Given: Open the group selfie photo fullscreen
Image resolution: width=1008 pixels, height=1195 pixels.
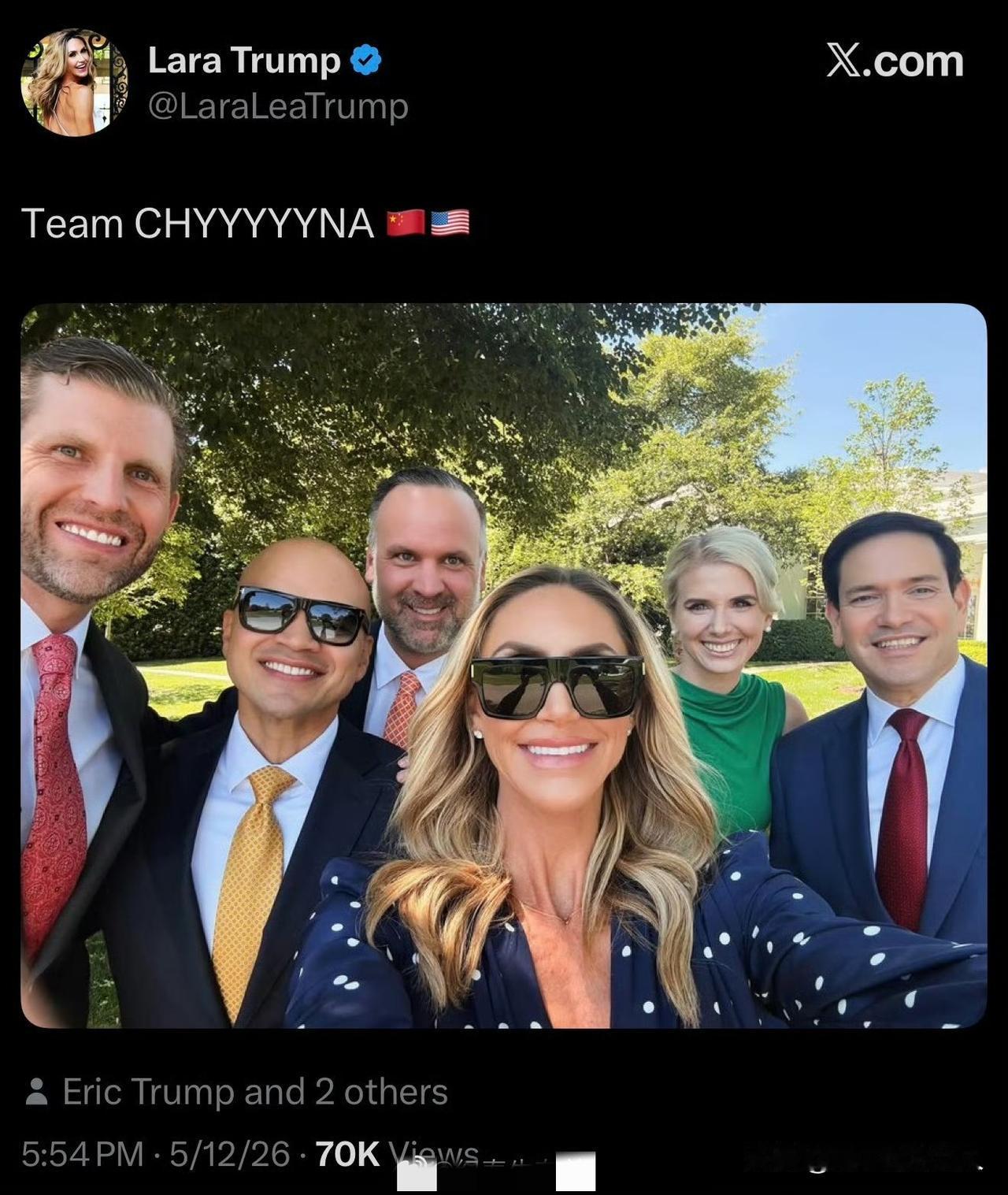Looking at the screenshot, I should point(504,666).
